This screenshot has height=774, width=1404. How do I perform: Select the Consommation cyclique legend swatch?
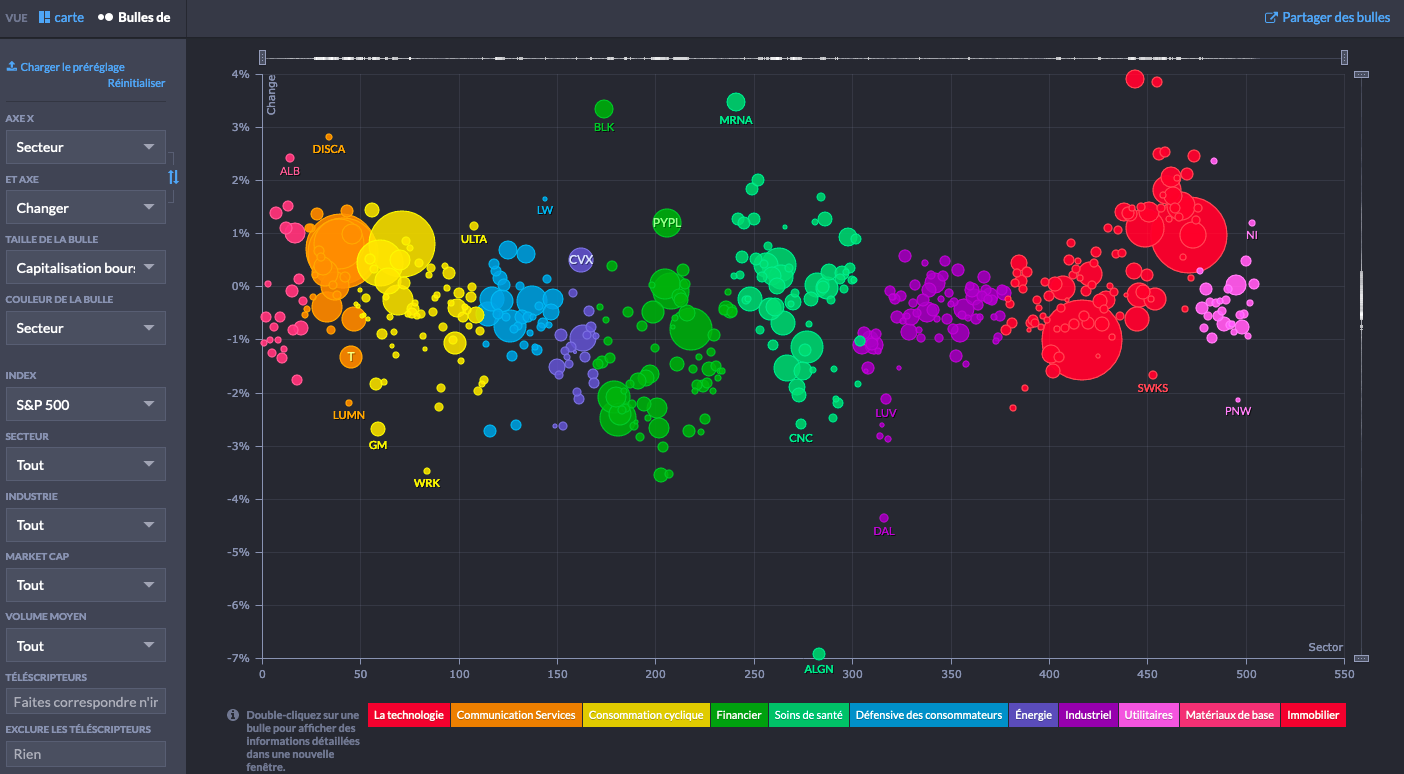pyautogui.click(x=646, y=715)
